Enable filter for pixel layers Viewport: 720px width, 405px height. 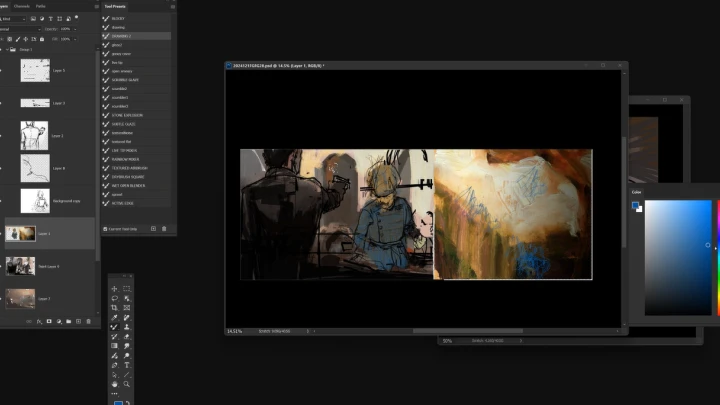[x=33, y=19]
